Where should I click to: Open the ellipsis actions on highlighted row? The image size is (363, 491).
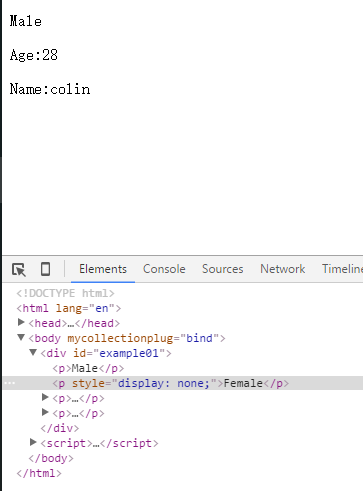pyautogui.click(x=9, y=383)
